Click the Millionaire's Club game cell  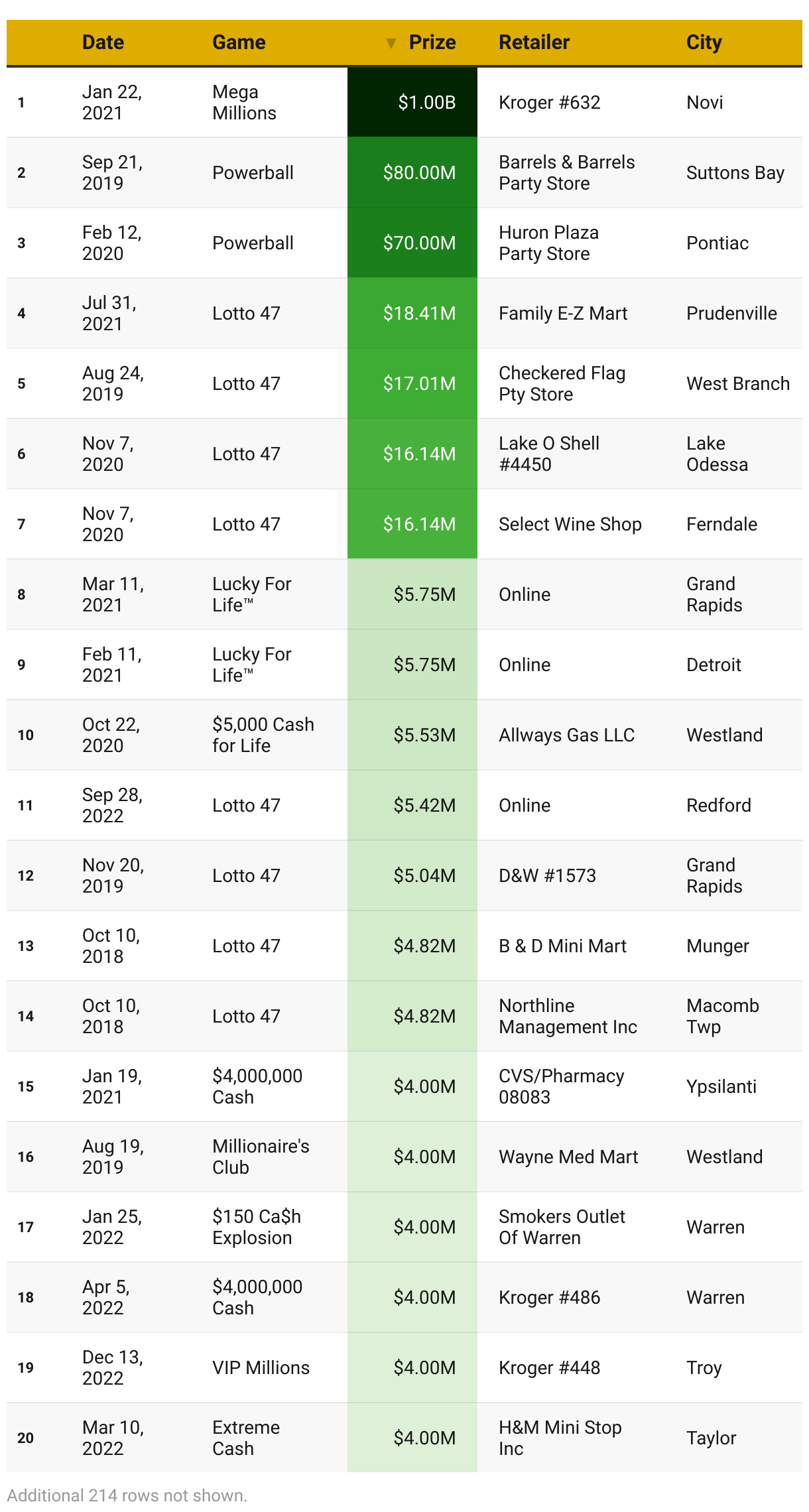[261, 1157]
